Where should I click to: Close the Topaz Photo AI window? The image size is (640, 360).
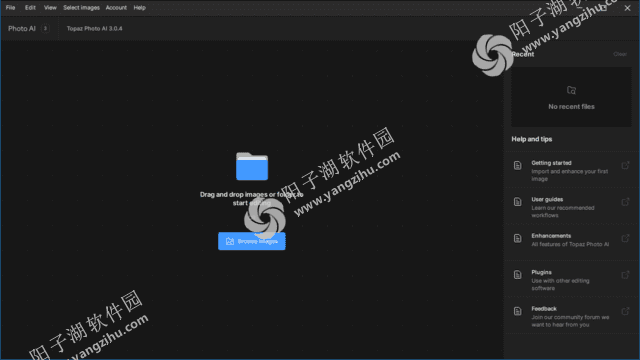point(627,8)
